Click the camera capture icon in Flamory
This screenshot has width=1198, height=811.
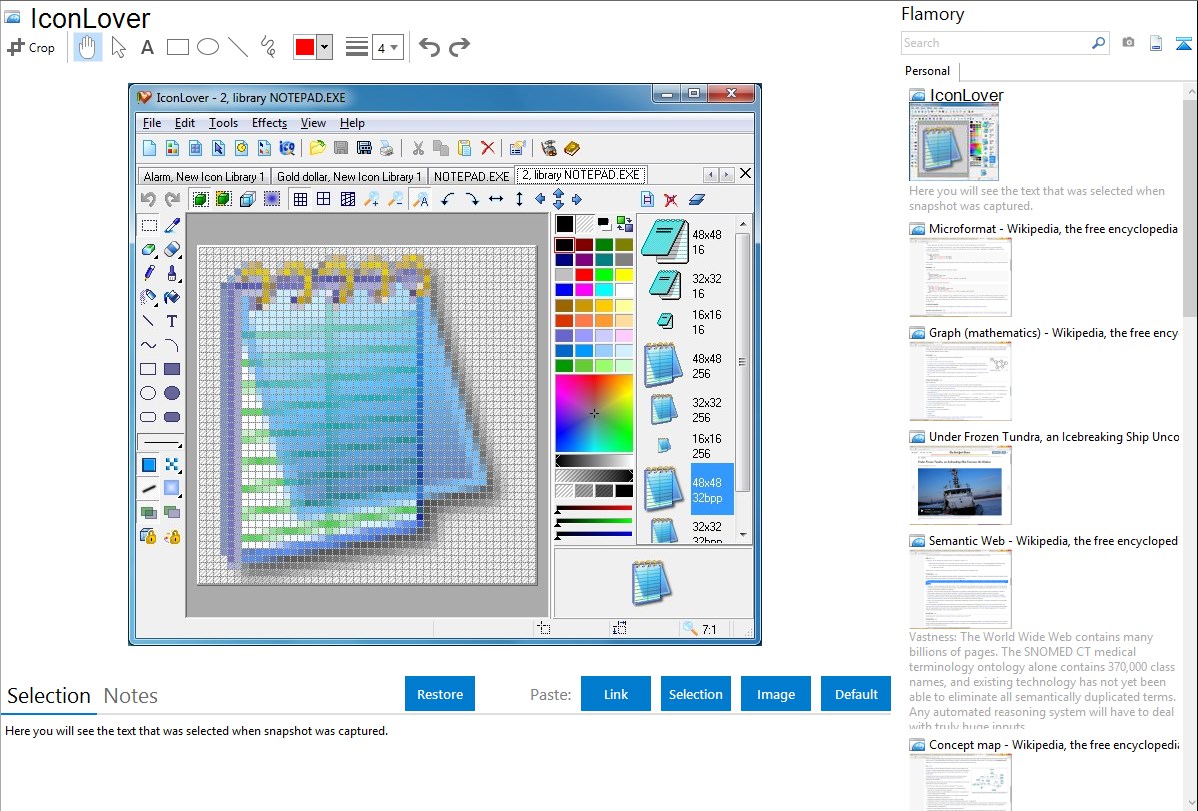[x=1128, y=43]
